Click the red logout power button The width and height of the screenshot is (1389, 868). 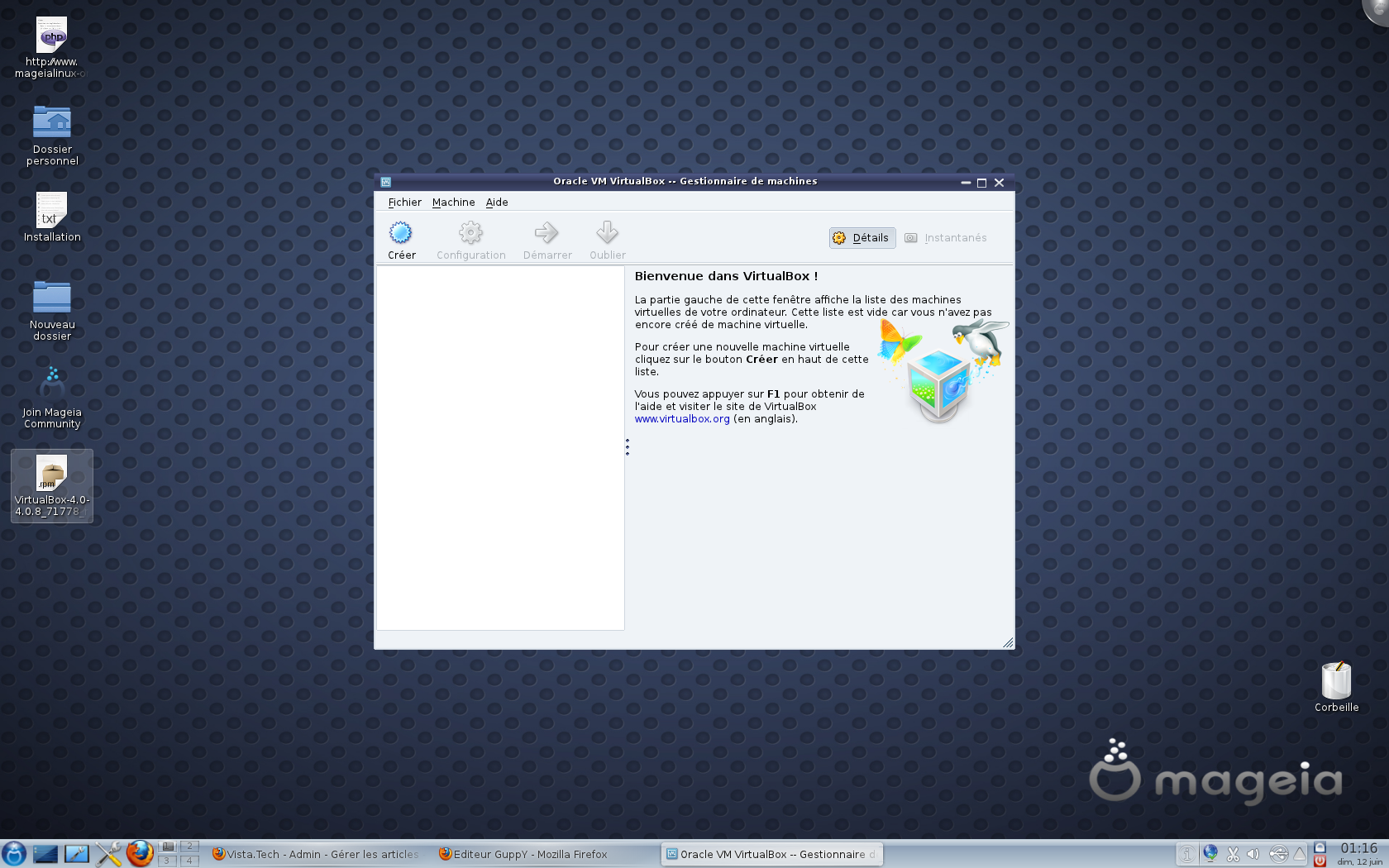click(1320, 861)
